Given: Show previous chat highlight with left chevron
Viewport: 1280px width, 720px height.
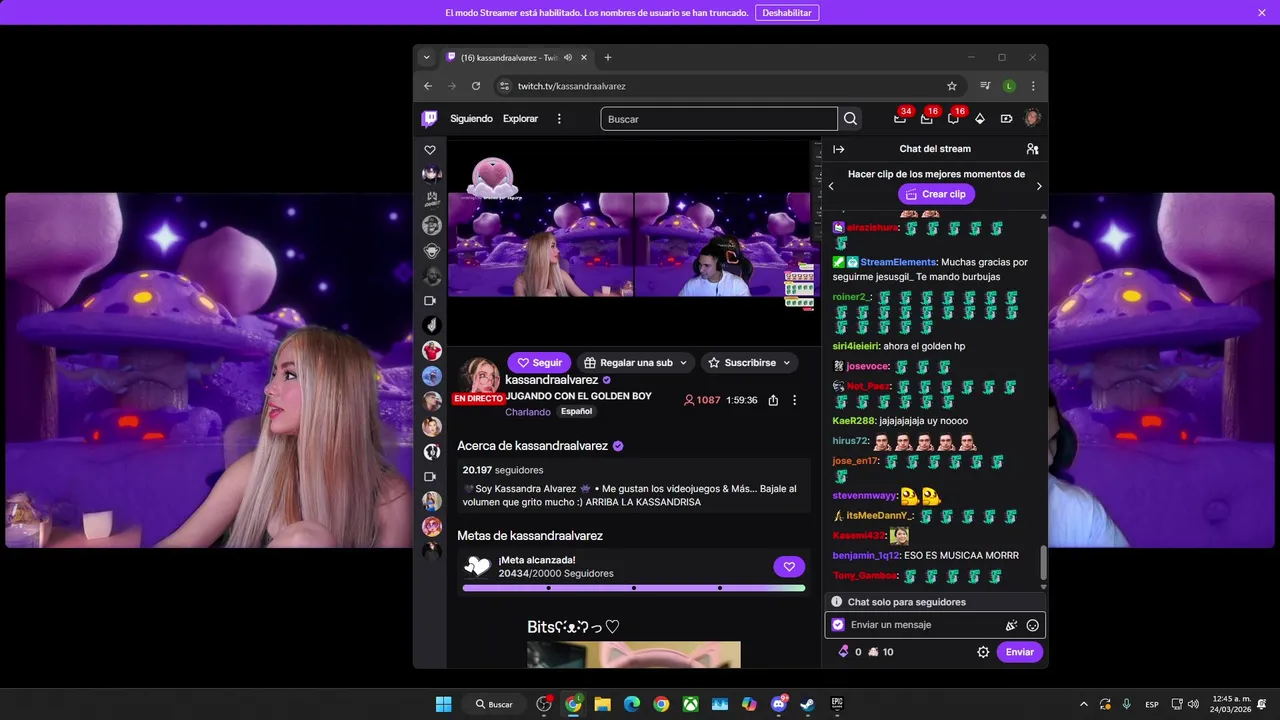Looking at the screenshot, I should click(x=830, y=186).
